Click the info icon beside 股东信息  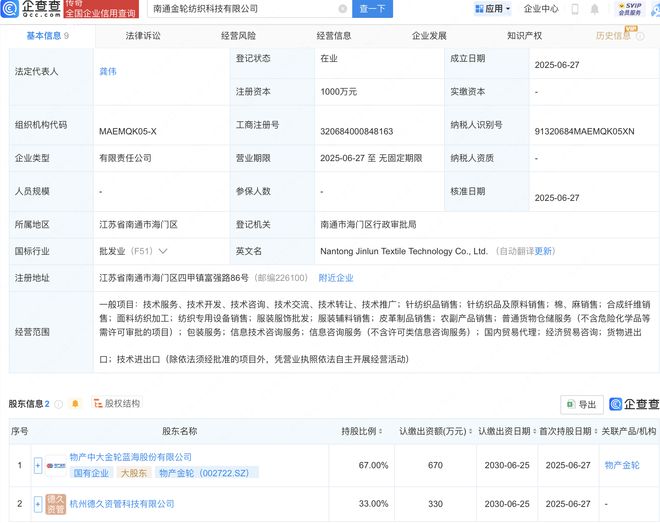tap(59, 404)
